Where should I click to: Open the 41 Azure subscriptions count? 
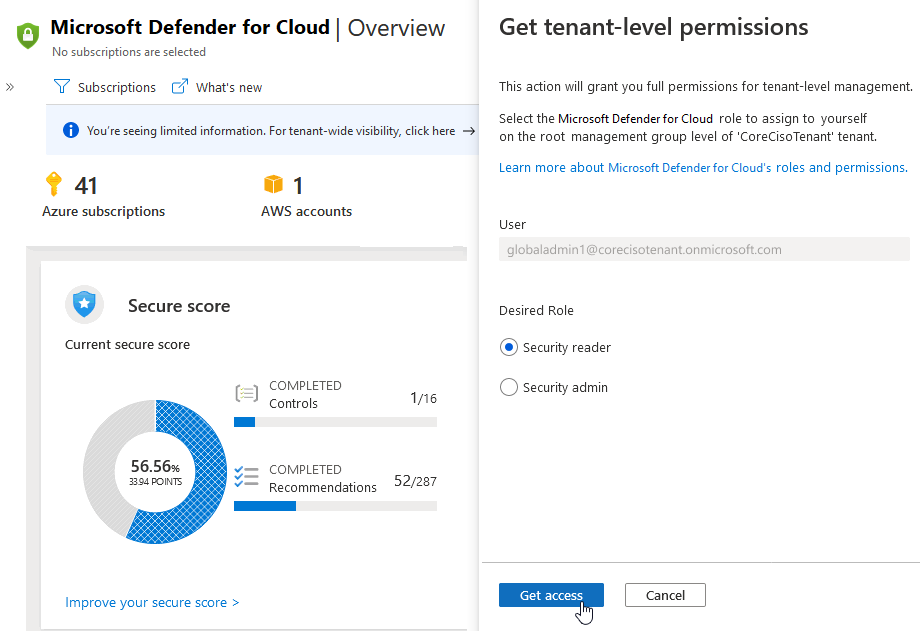coord(86,186)
